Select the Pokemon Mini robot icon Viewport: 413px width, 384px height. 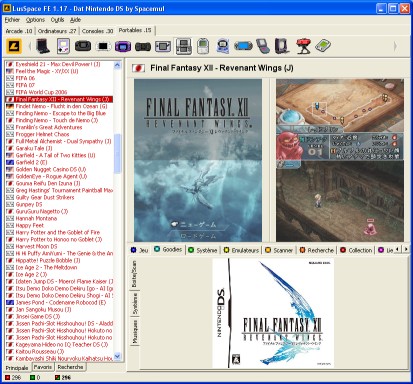223,46
